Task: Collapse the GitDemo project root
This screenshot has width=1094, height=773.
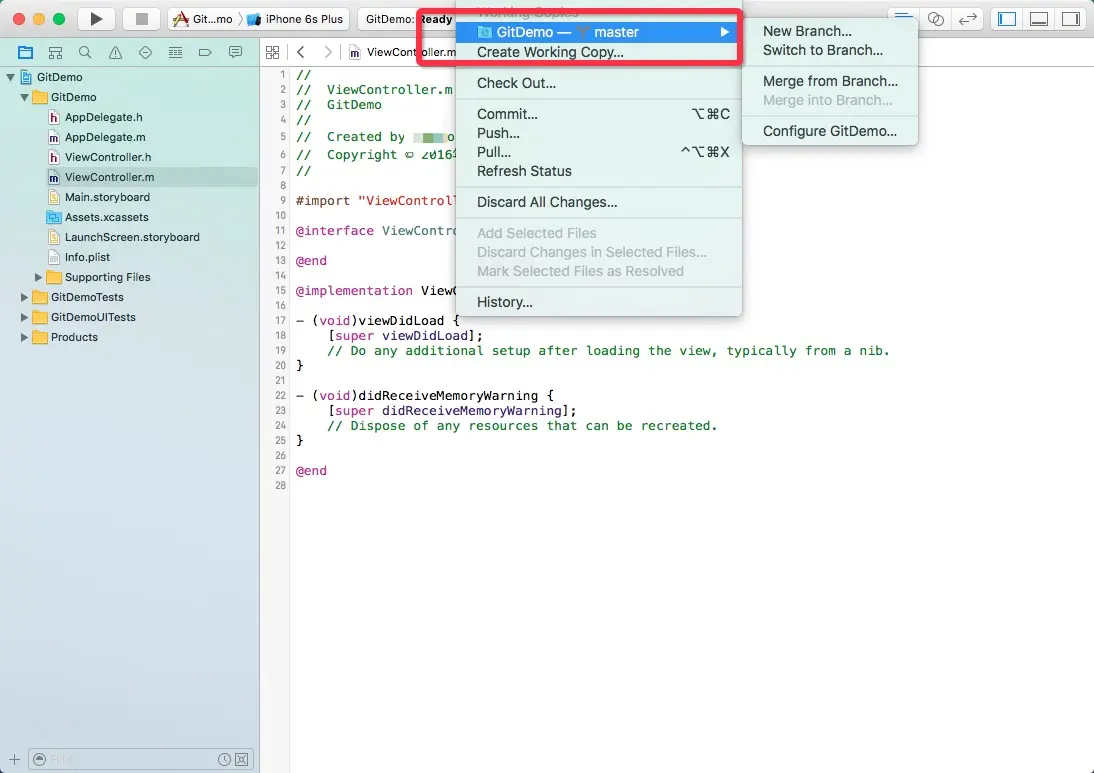Action: point(10,77)
